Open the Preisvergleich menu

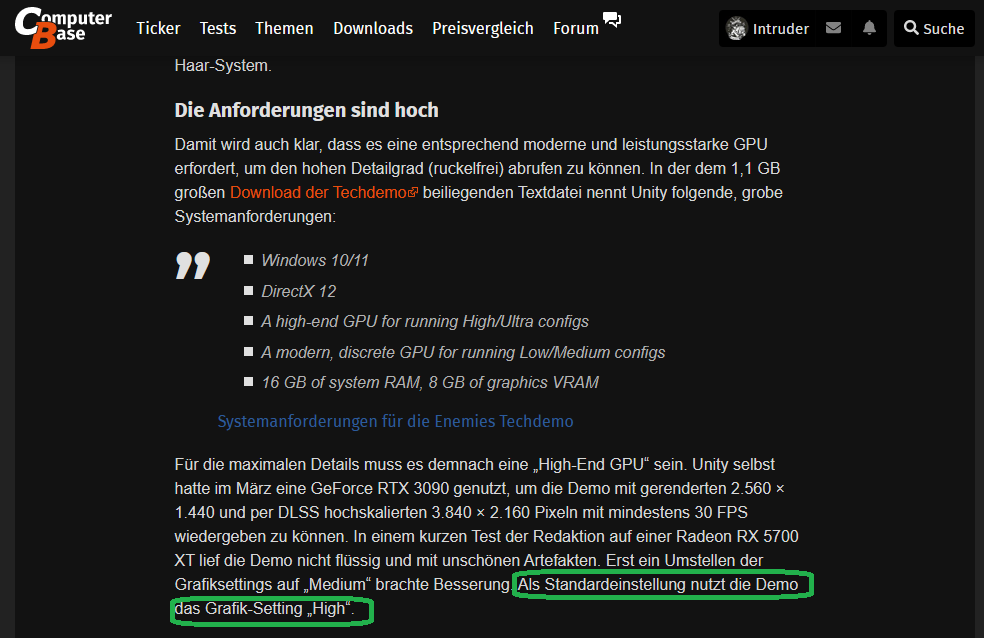[x=483, y=28]
